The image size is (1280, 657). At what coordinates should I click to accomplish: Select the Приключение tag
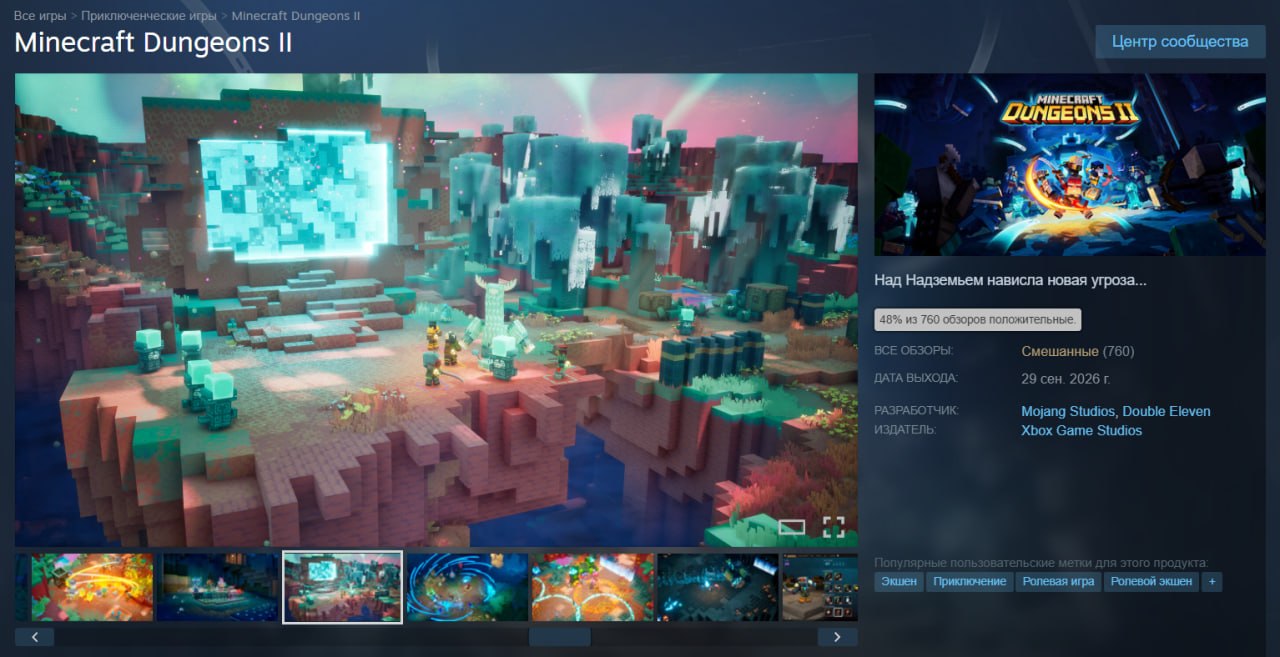click(970, 581)
